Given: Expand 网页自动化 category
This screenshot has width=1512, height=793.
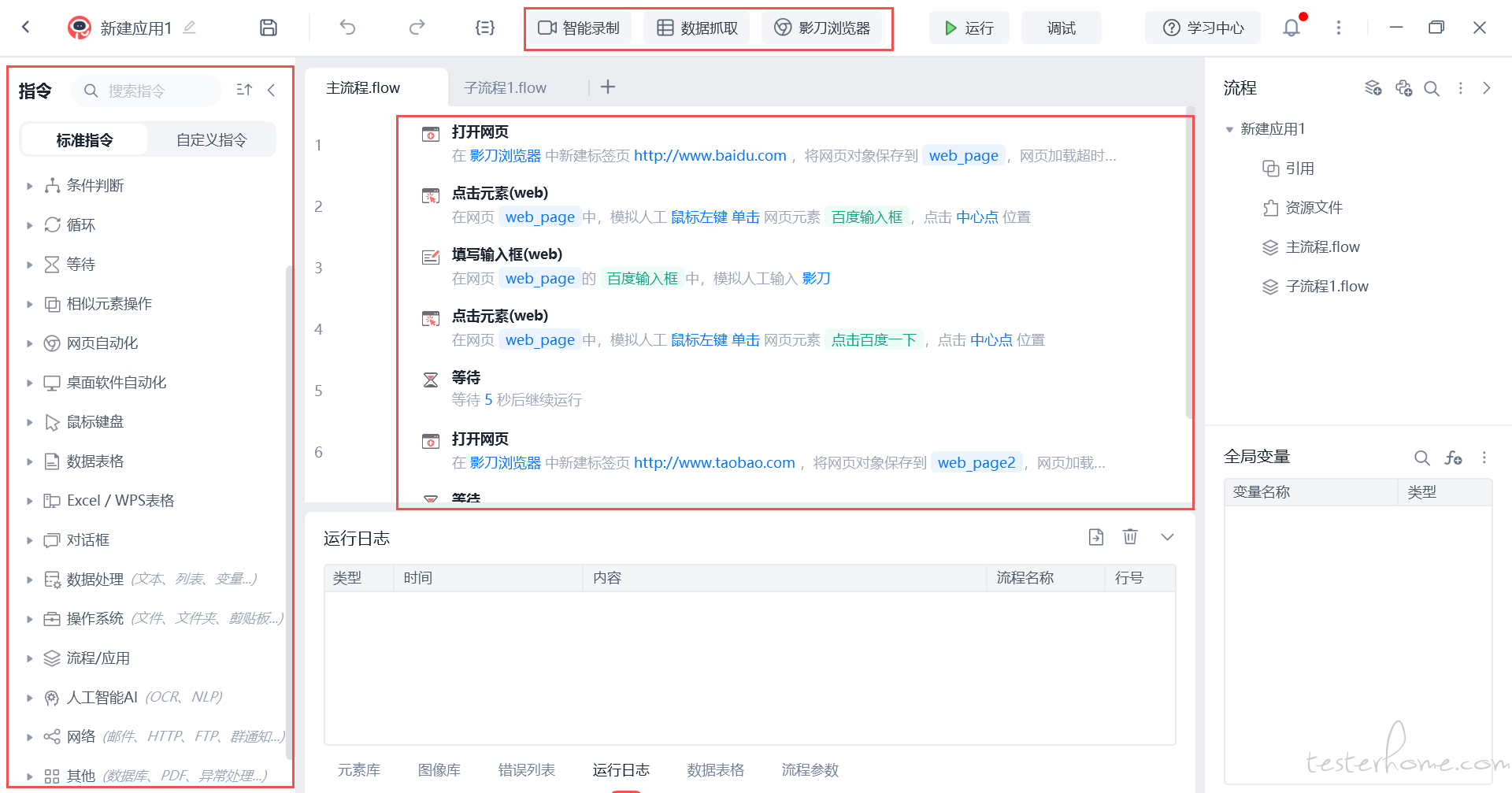Looking at the screenshot, I should click(x=29, y=343).
